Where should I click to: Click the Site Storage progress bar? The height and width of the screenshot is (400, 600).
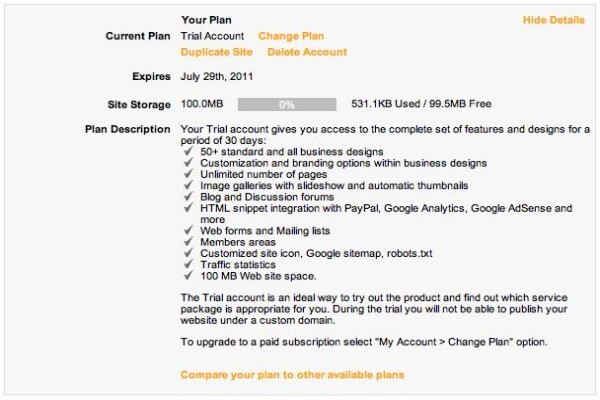click(287, 104)
